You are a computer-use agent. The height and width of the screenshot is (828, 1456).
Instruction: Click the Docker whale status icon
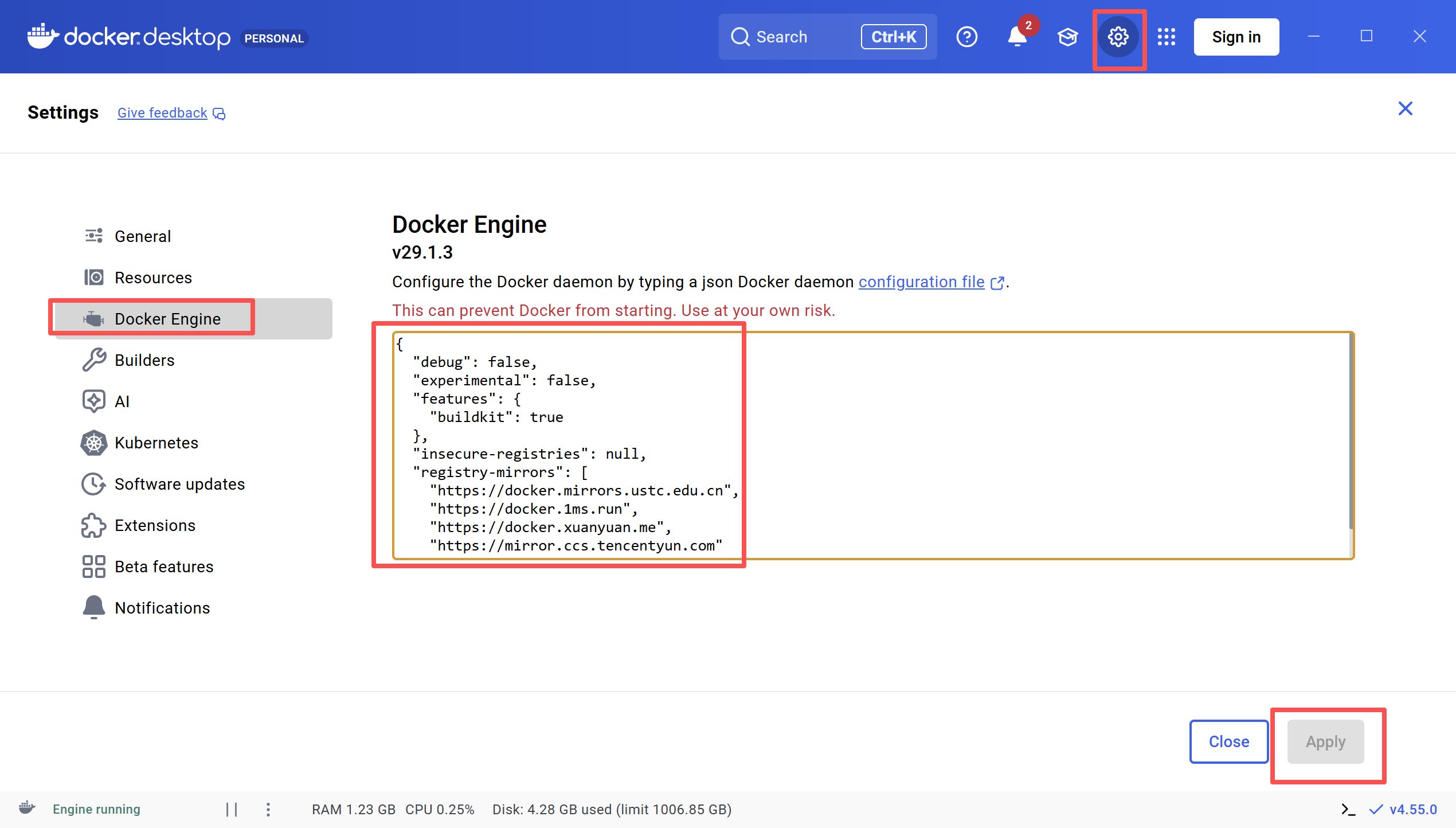point(27,808)
